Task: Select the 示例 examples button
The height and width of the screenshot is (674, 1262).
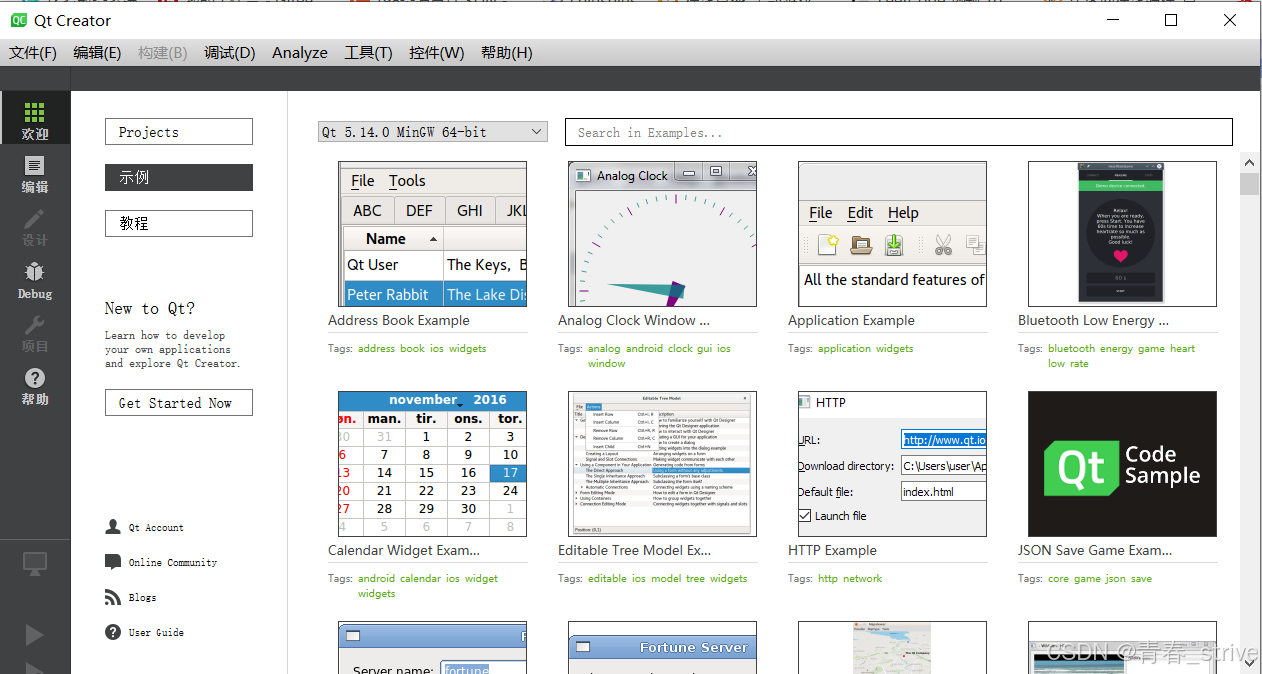Action: [x=179, y=177]
